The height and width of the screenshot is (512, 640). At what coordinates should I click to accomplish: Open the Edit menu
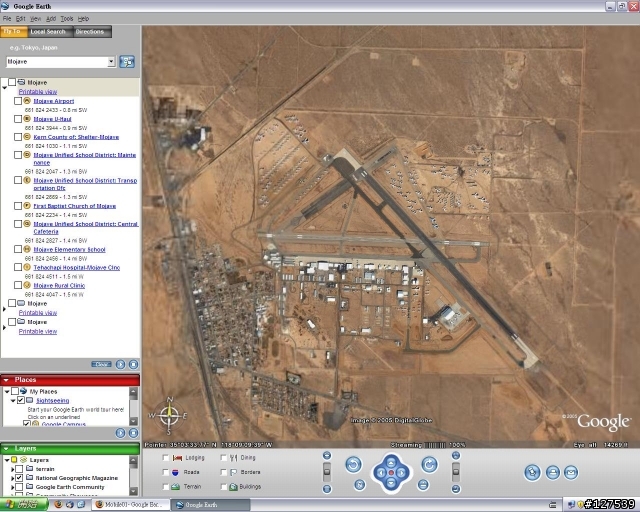coord(20,19)
